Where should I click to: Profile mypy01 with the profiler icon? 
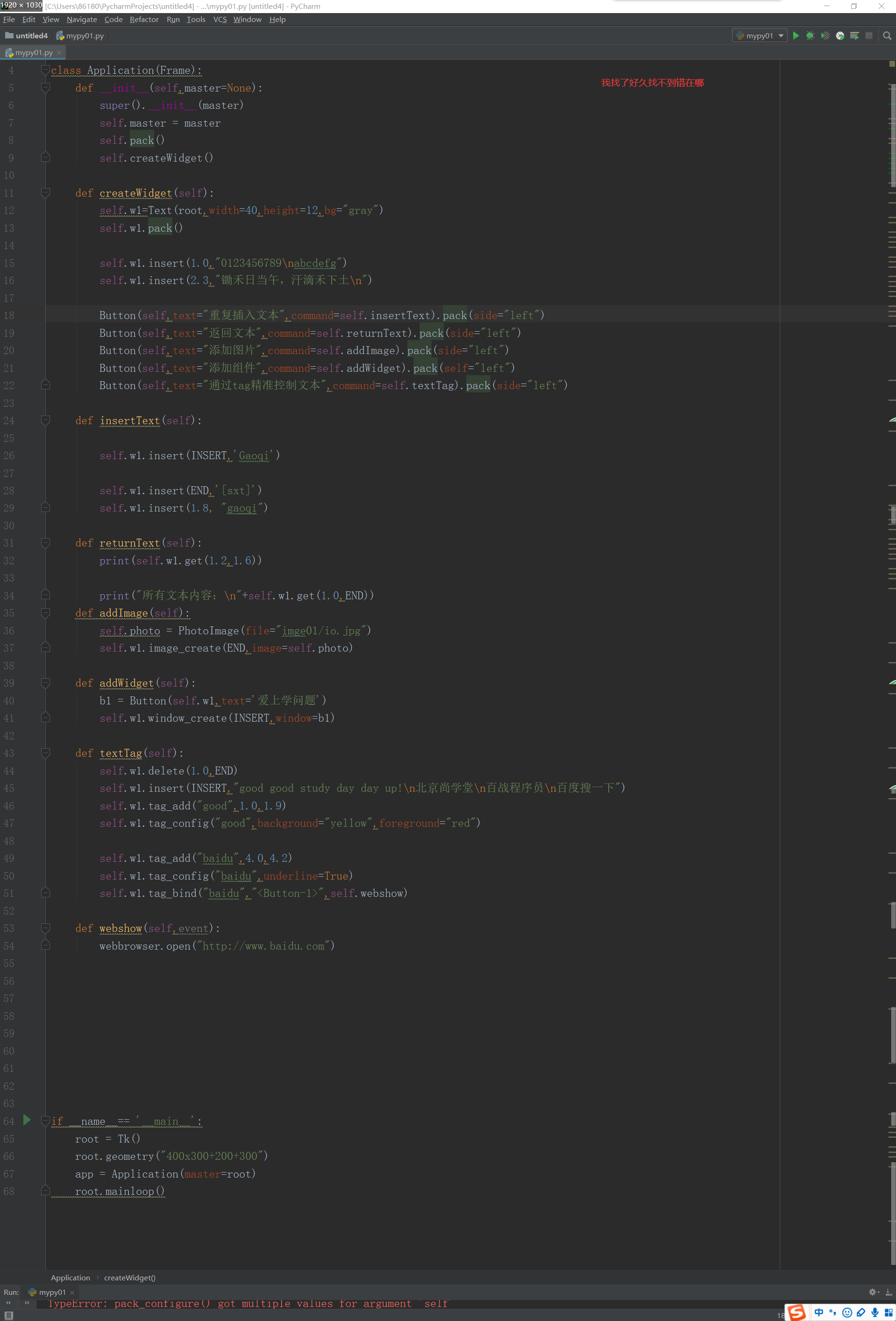[840, 35]
